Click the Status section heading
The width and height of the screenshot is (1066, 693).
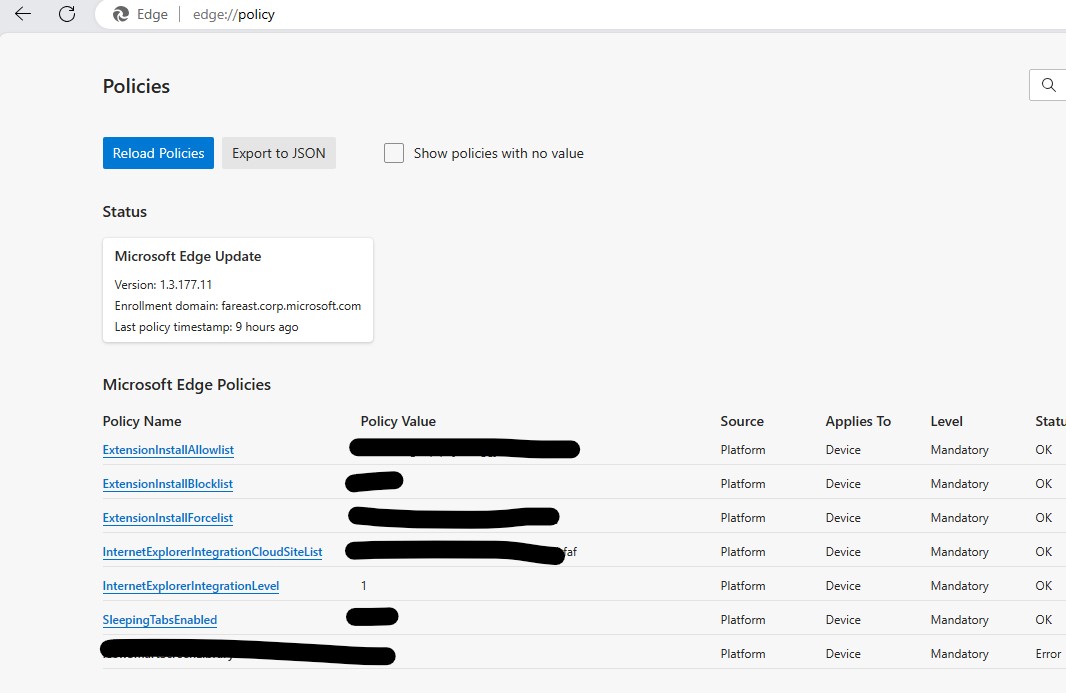point(124,212)
